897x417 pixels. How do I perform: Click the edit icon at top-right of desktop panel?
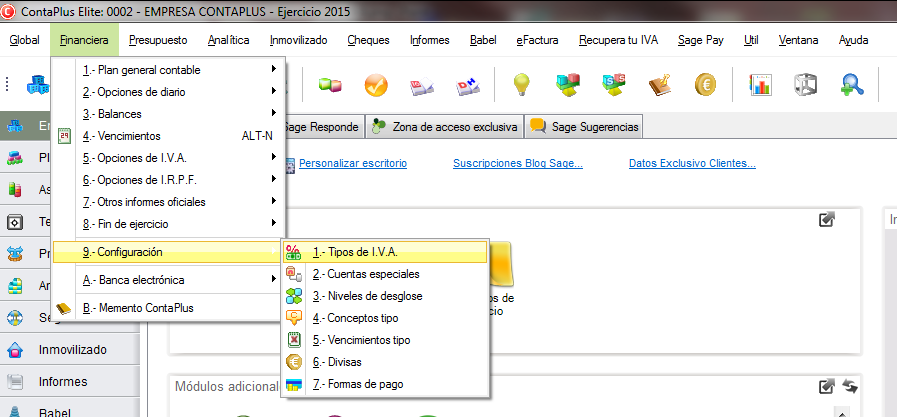826,219
